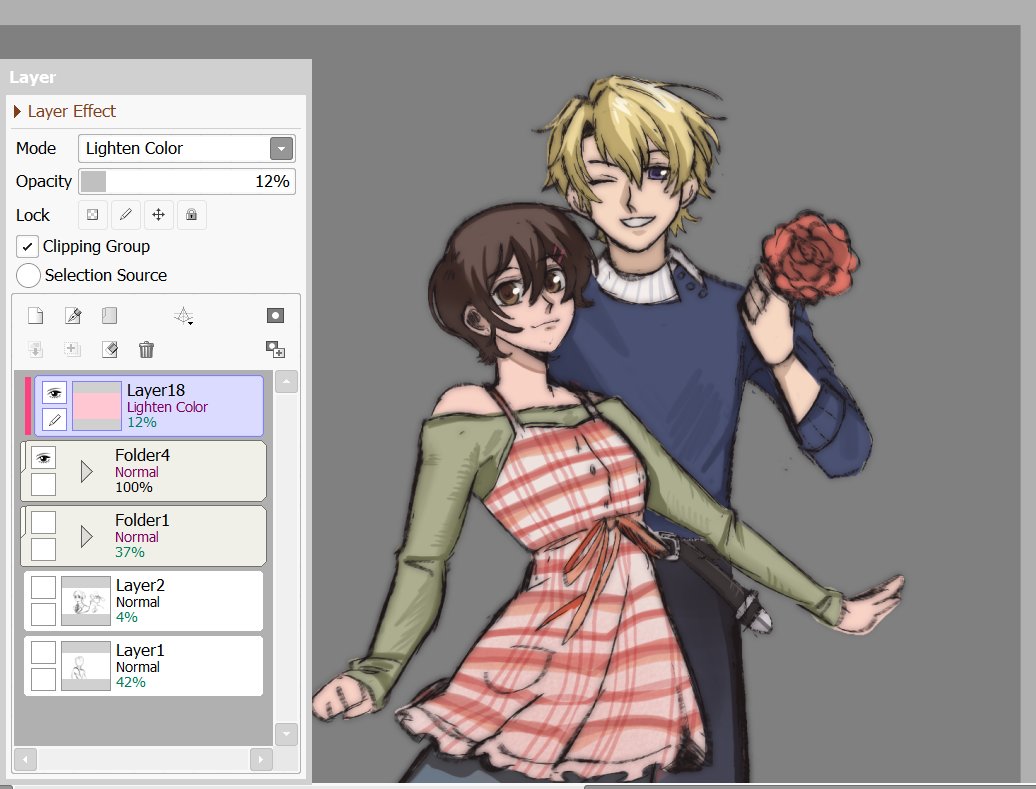Image resolution: width=1036 pixels, height=789 pixels.
Task: Delete layer using the trash icon
Action: pyautogui.click(x=147, y=349)
